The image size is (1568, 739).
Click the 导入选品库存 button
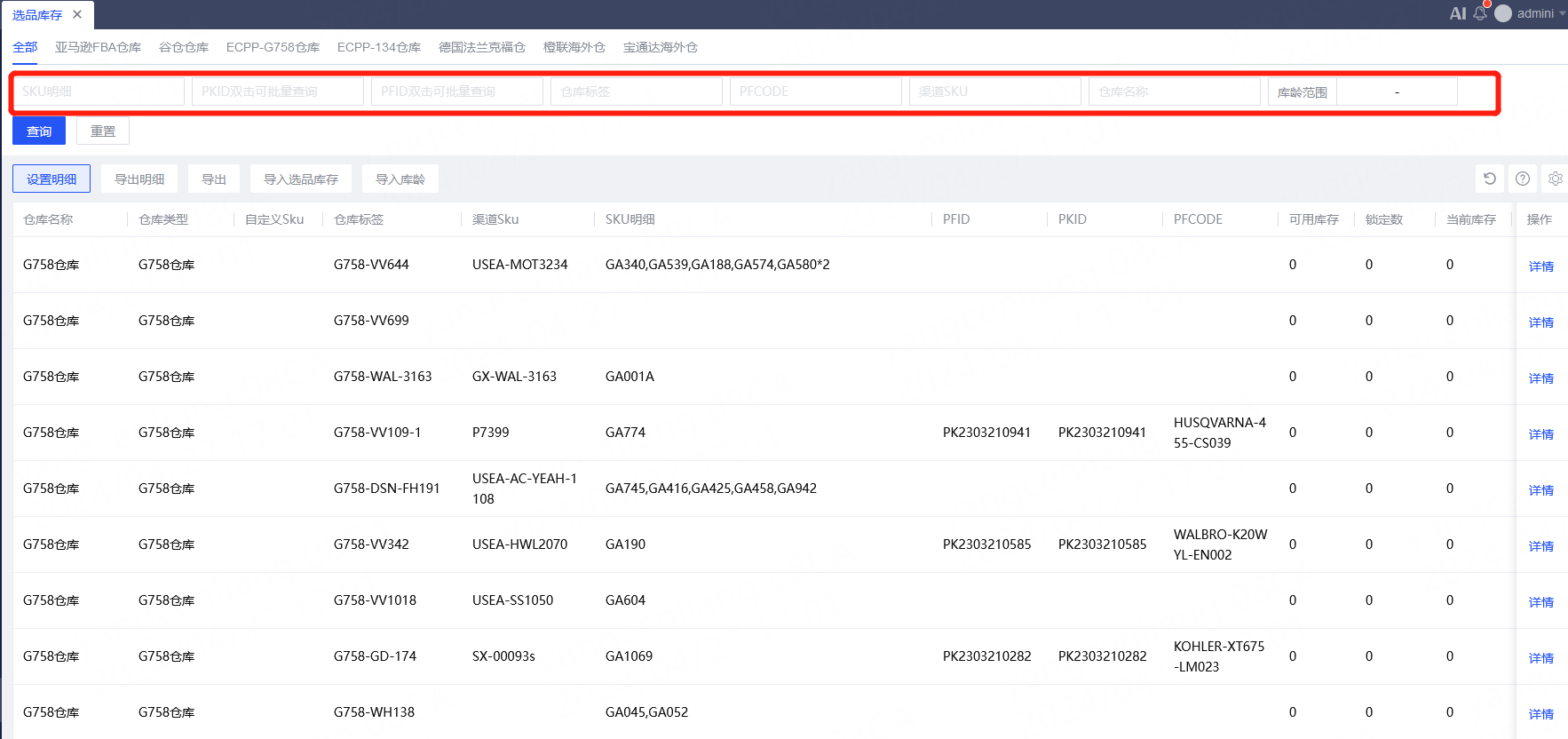click(301, 179)
